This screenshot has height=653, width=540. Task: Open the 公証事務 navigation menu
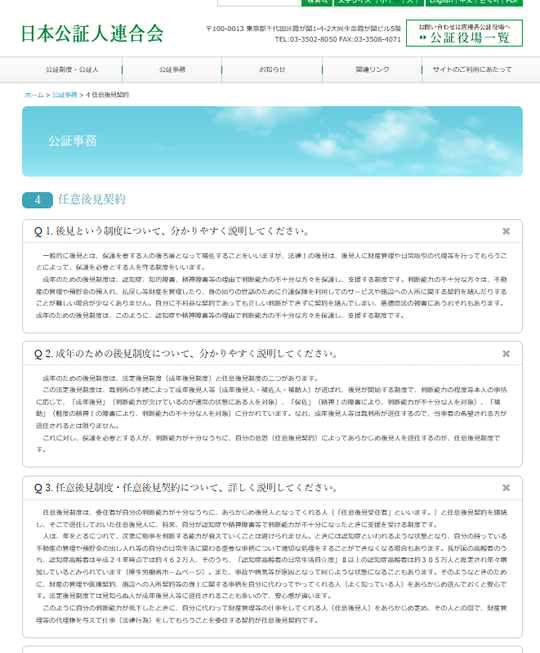(x=172, y=70)
